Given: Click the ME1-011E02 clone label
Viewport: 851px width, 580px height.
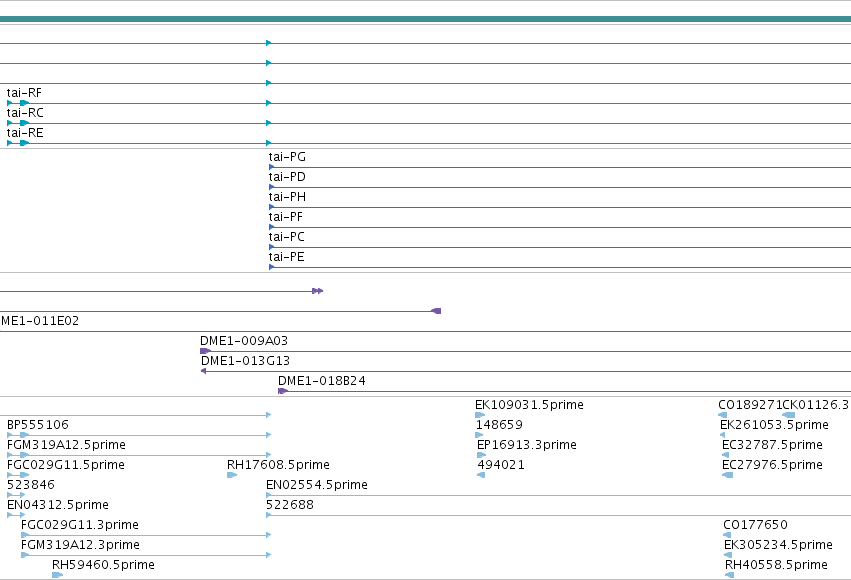Looking at the screenshot, I should point(40,321).
